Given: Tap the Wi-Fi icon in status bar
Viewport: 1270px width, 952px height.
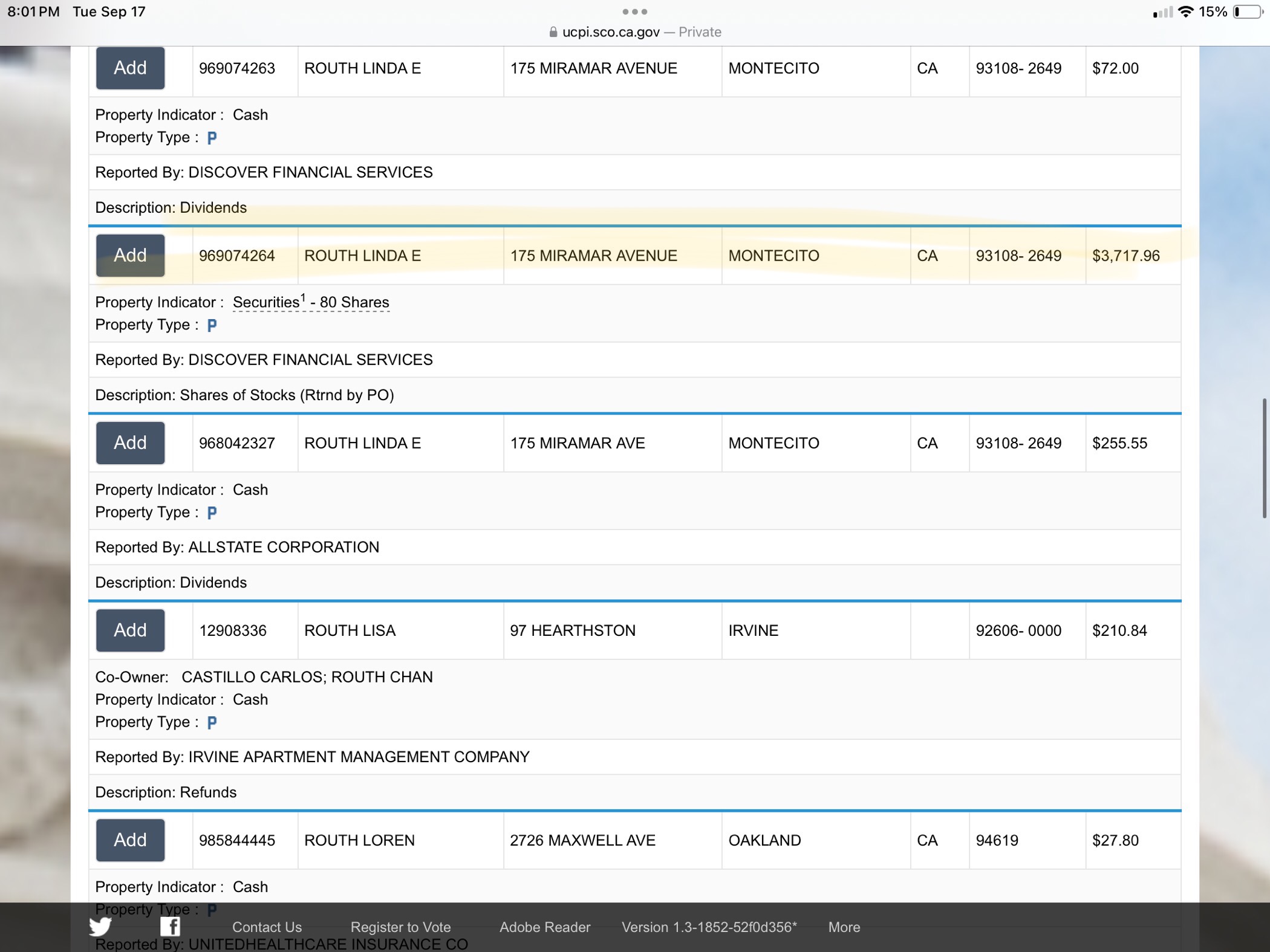Looking at the screenshot, I should click(1186, 11).
